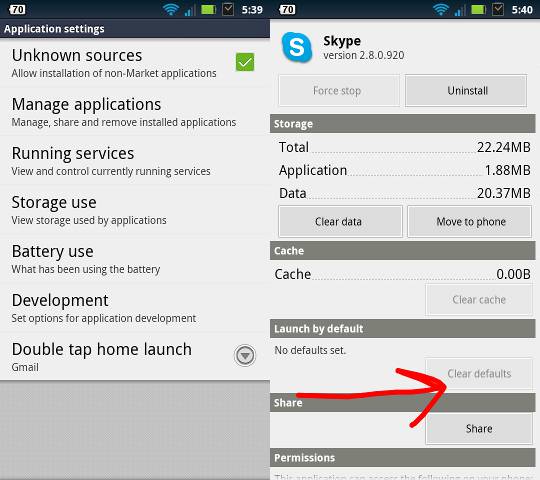Image resolution: width=540 pixels, height=480 pixels.
Task: Open Running services
Action: (x=135, y=160)
